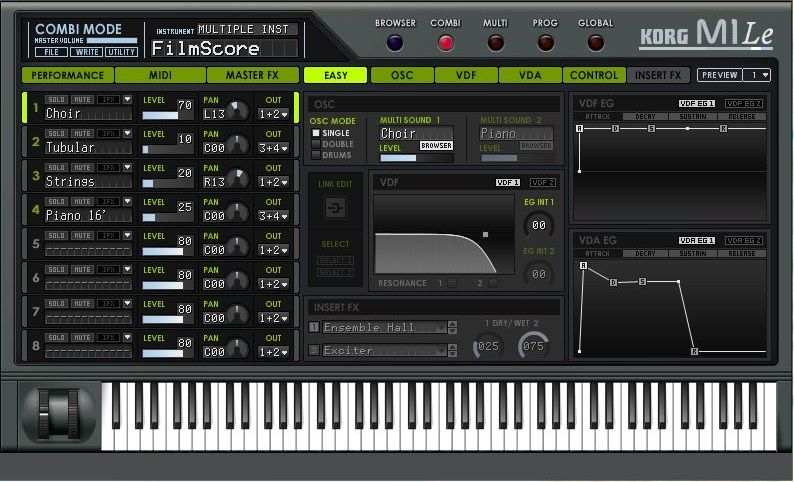Select the GLOBAL mode LED button
The height and width of the screenshot is (482, 794).
(596, 43)
